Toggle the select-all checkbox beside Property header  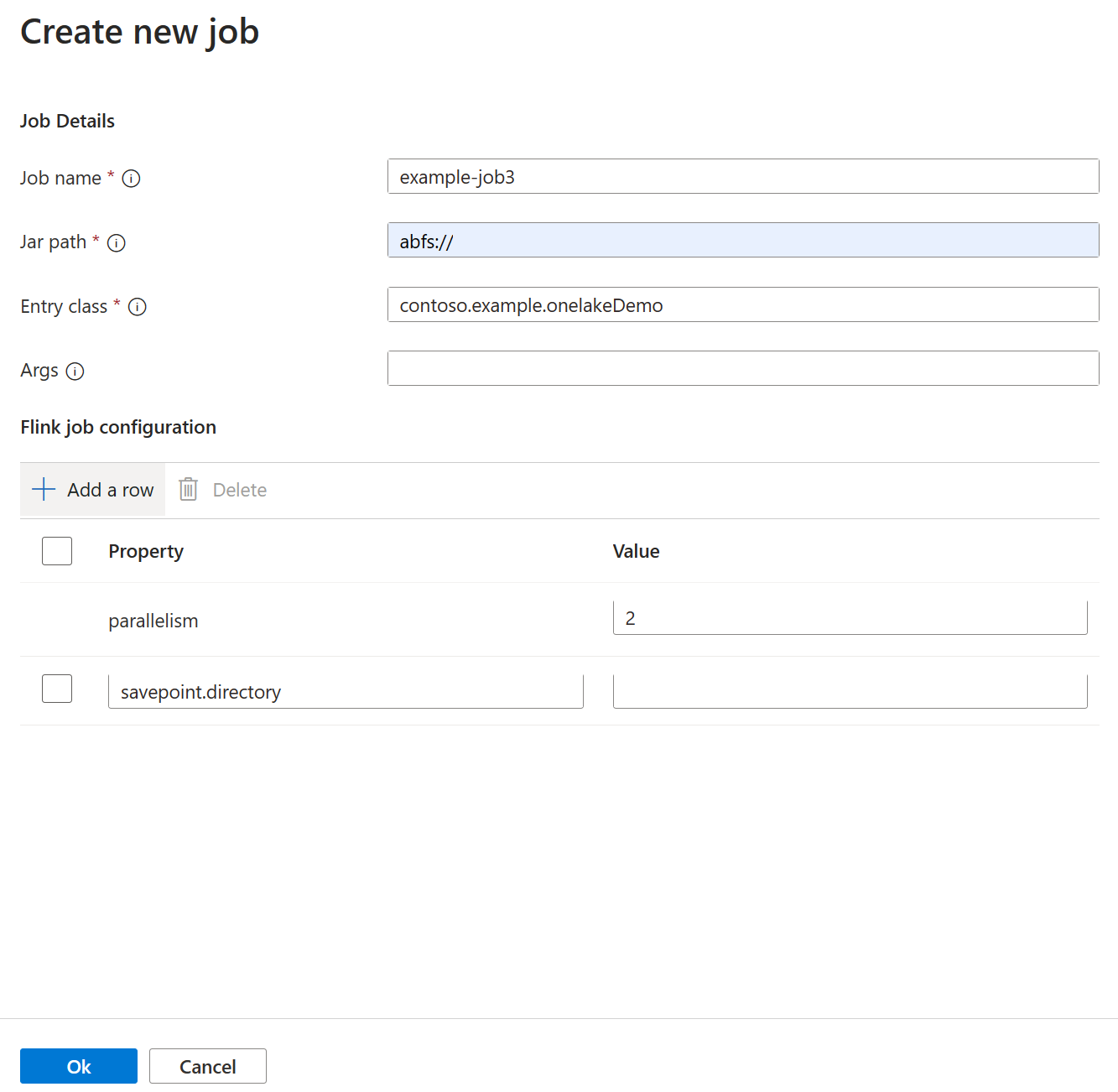pos(57,551)
